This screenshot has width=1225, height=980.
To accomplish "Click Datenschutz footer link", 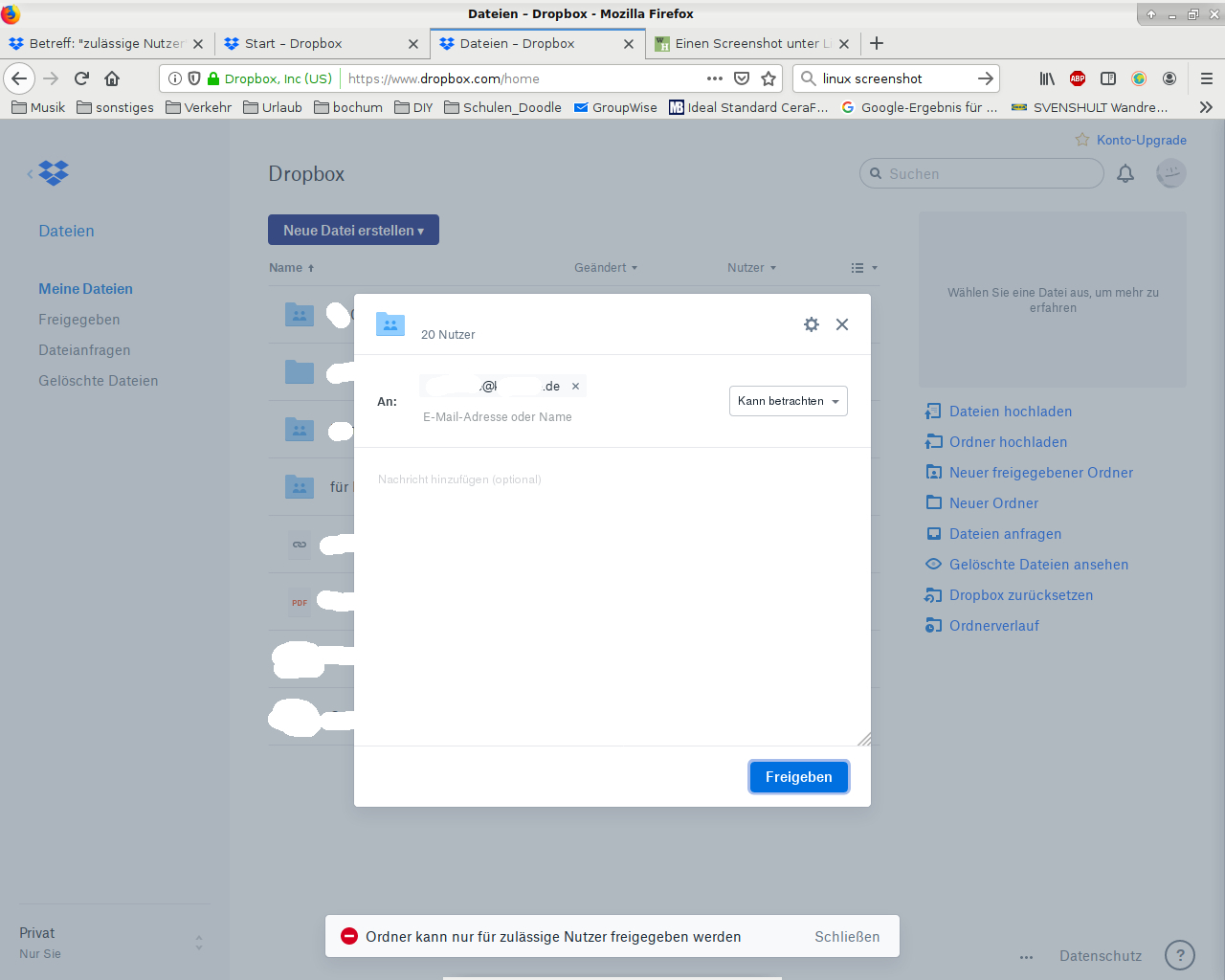I will click(x=1101, y=956).
